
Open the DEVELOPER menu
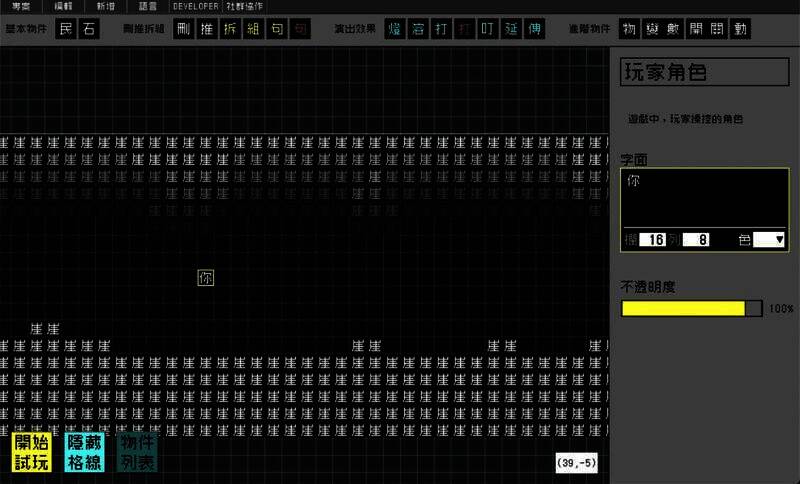point(195,6)
